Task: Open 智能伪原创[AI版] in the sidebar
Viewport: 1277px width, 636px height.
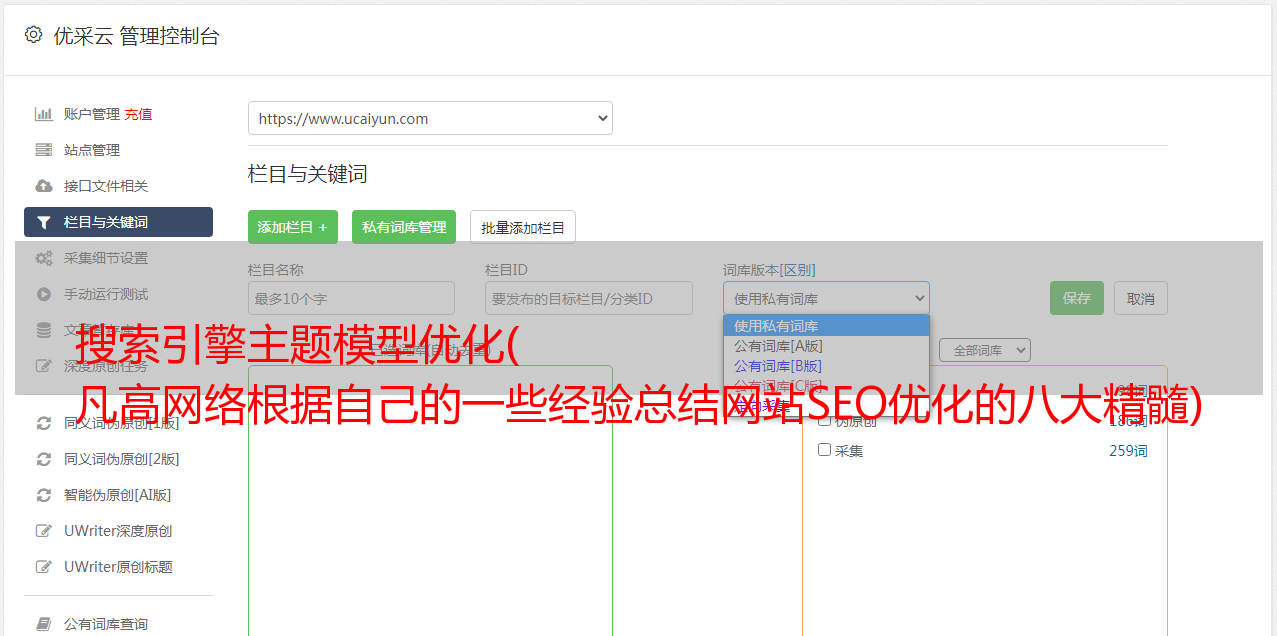Action: click(117, 495)
